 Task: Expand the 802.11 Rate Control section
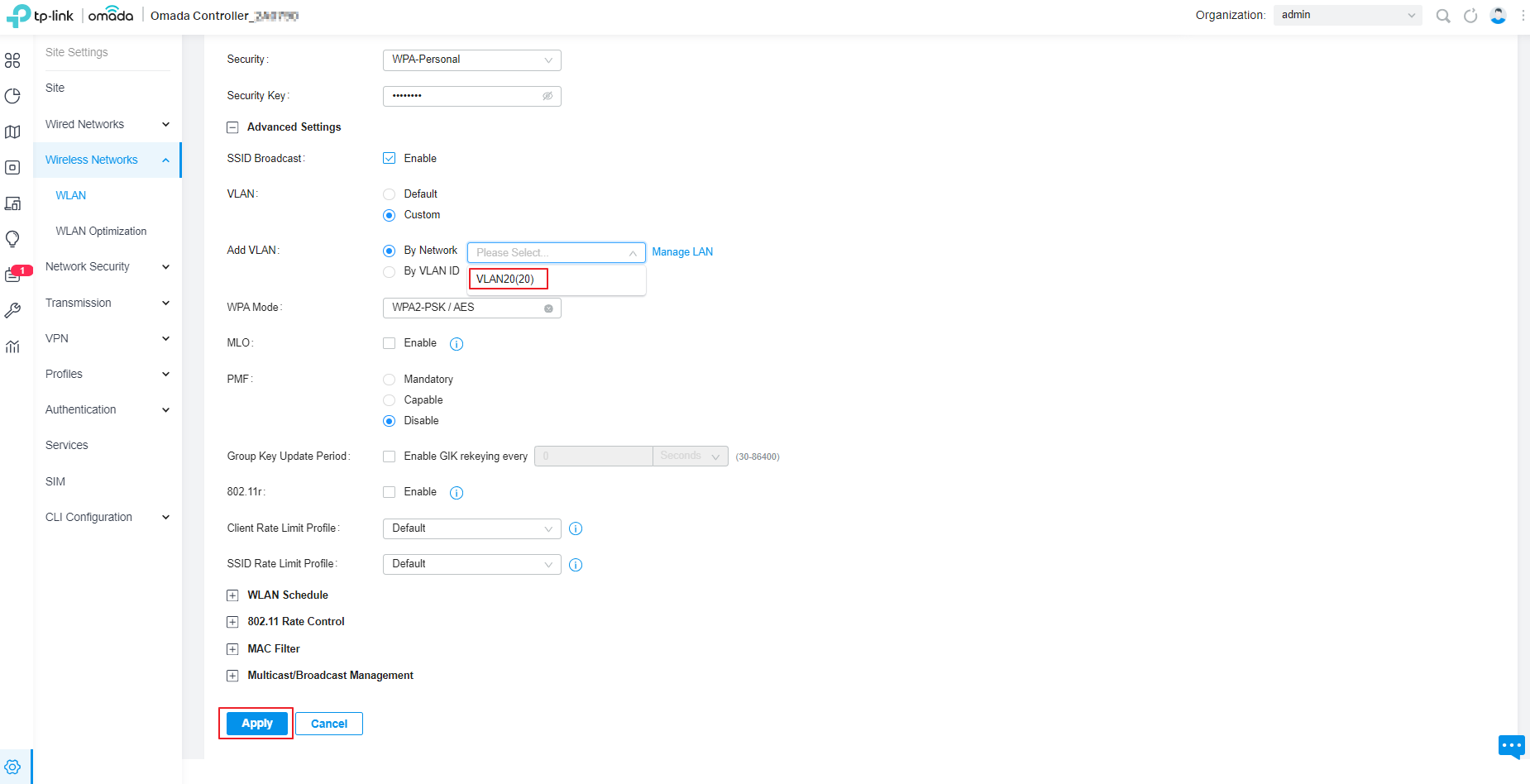pos(232,622)
